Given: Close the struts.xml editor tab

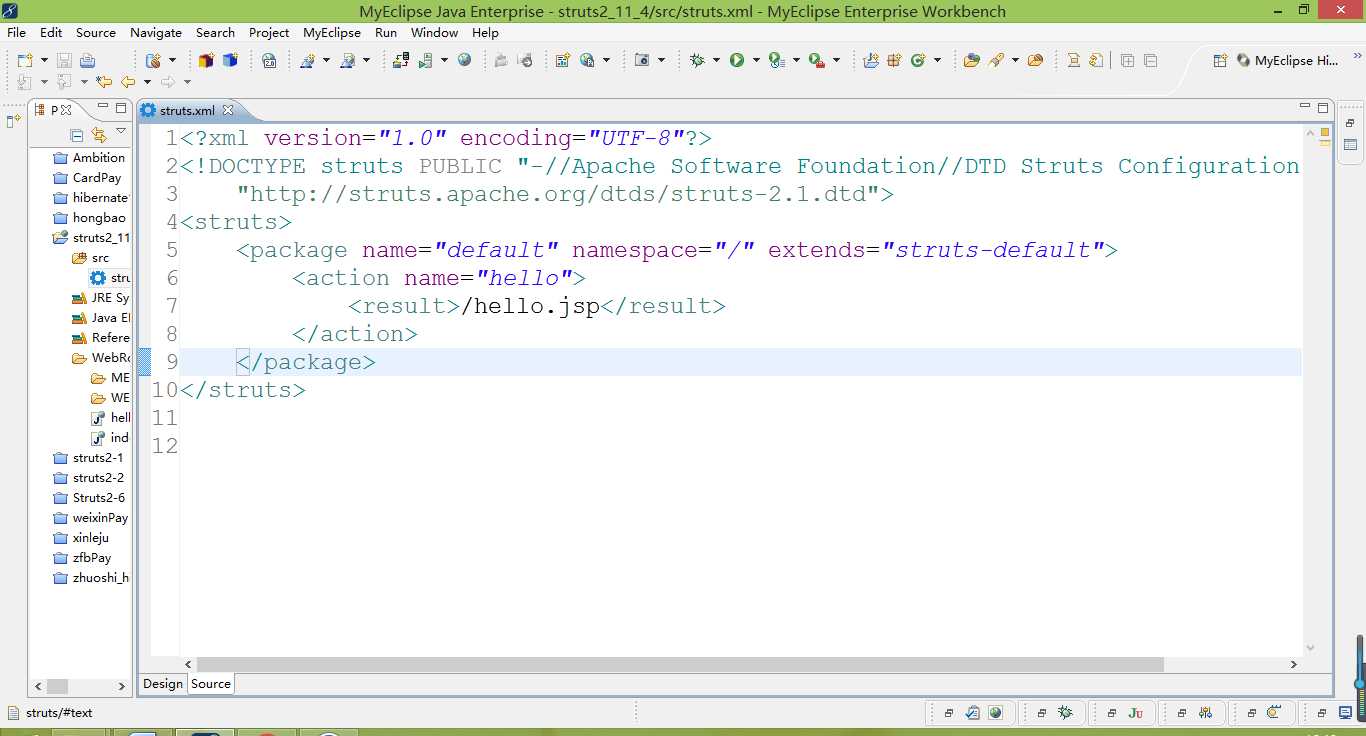Looking at the screenshot, I should (227, 110).
